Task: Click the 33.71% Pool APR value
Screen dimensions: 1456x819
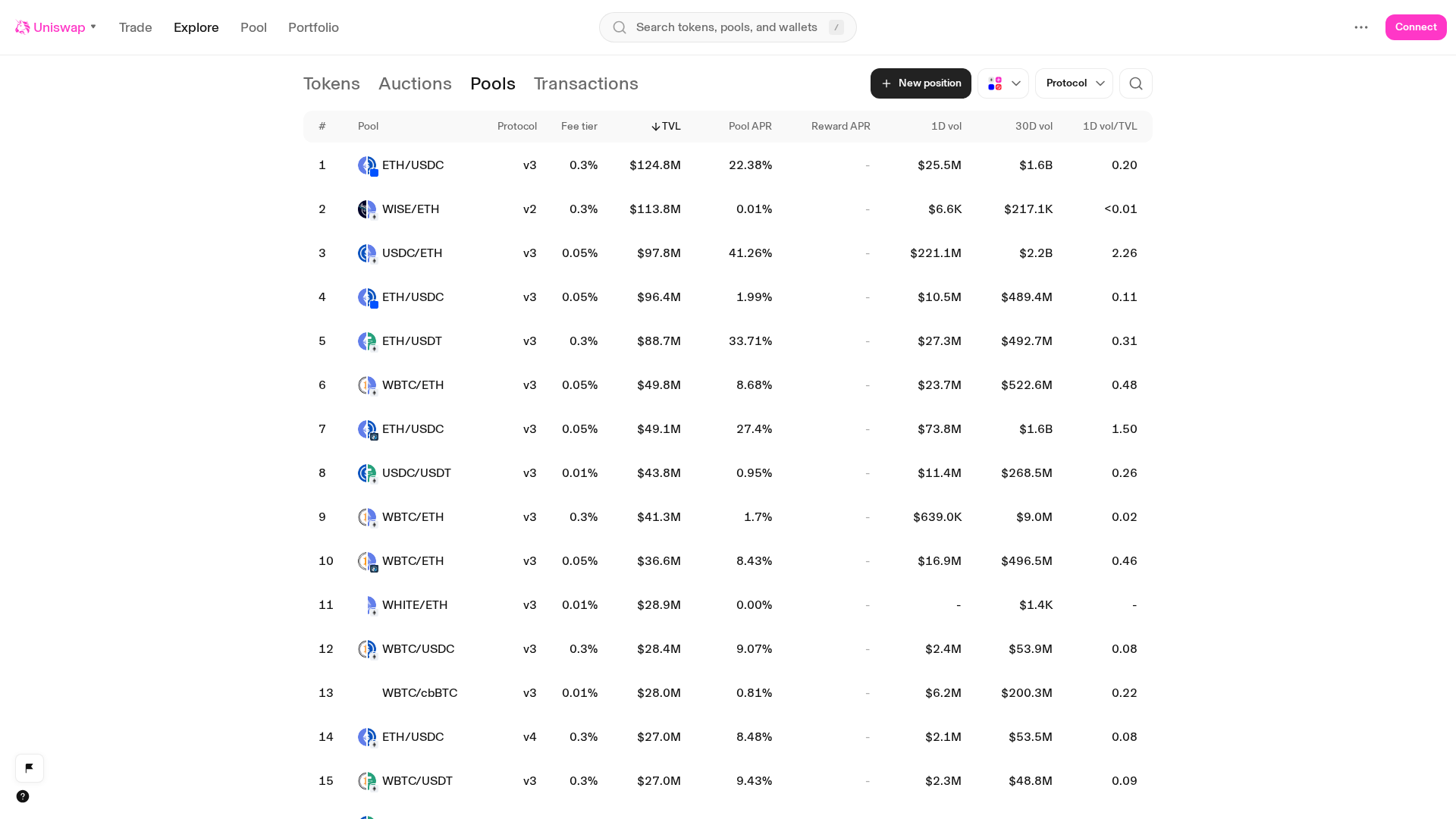Action: click(x=750, y=341)
